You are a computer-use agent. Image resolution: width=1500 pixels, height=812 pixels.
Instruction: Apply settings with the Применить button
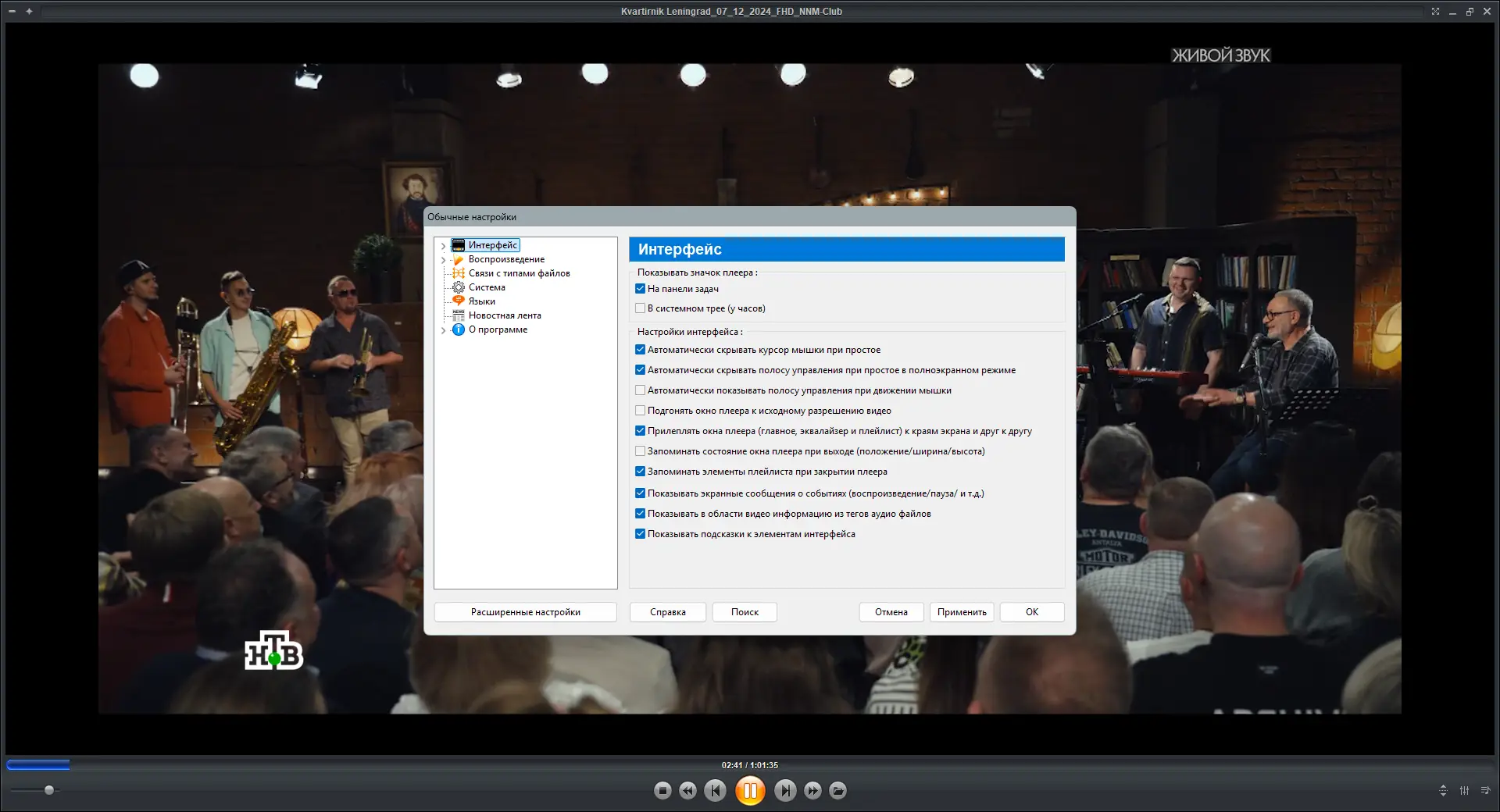pyautogui.click(x=961, y=612)
